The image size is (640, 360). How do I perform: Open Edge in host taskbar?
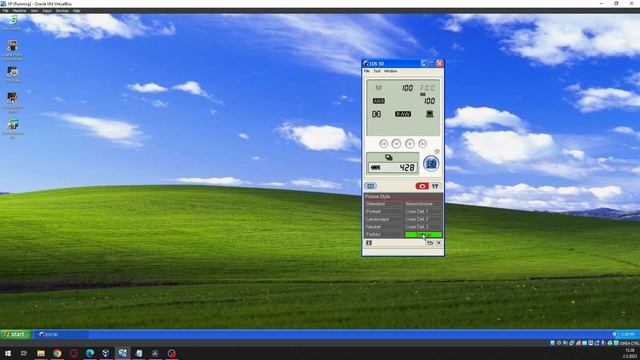[x=90, y=353]
